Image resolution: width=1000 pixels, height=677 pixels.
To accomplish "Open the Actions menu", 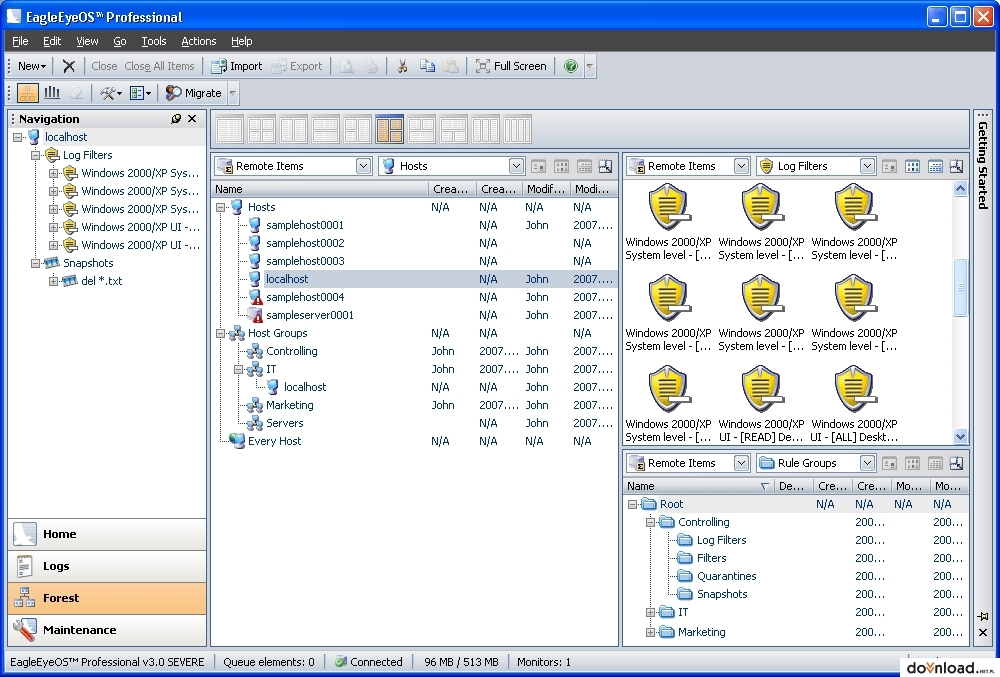I will coord(199,41).
